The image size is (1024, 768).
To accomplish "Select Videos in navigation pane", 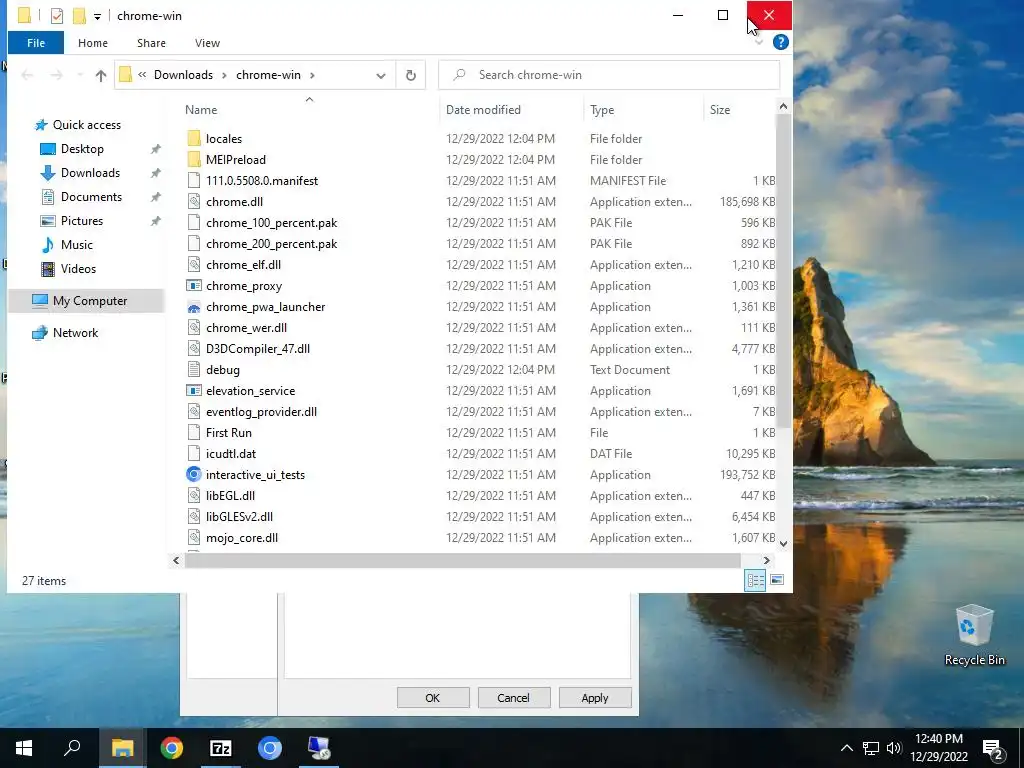I will (78, 269).
